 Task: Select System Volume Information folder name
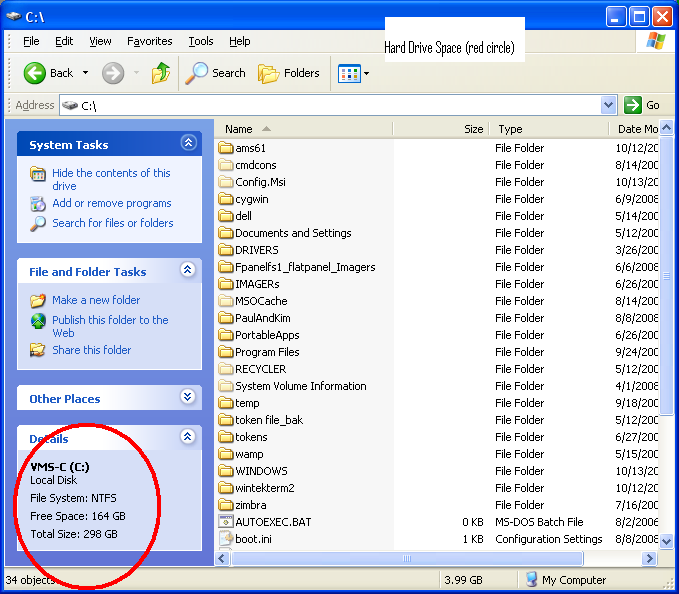301,386
